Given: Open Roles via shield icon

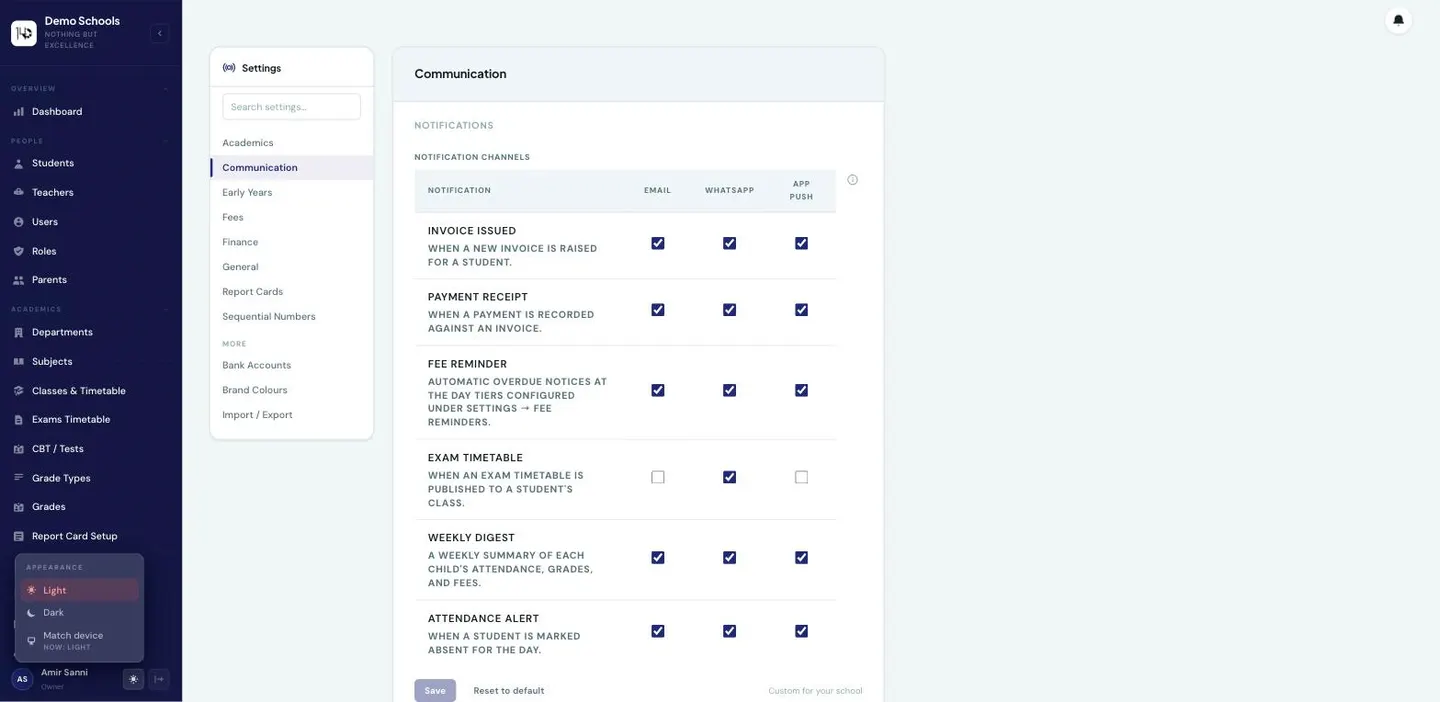Looking at the screenshot, I should [18, 251].
